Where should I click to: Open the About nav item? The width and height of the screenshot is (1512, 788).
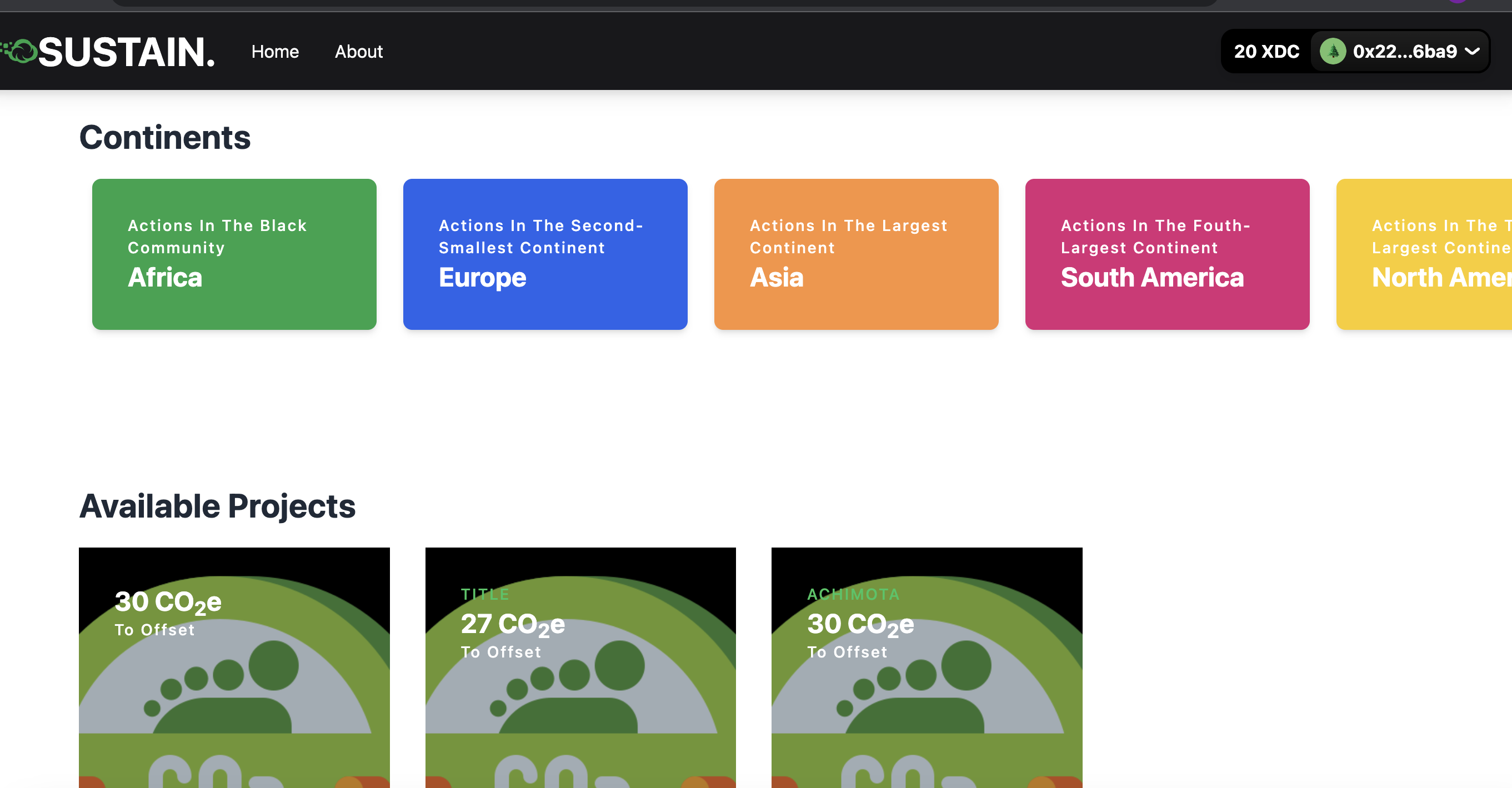[x=358, y=52]
